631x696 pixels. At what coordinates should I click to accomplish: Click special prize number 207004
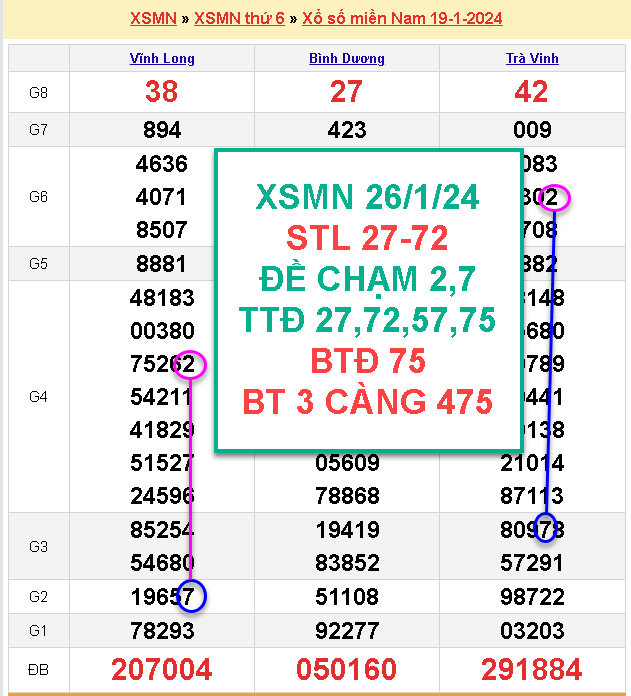[x=162, y=669]
